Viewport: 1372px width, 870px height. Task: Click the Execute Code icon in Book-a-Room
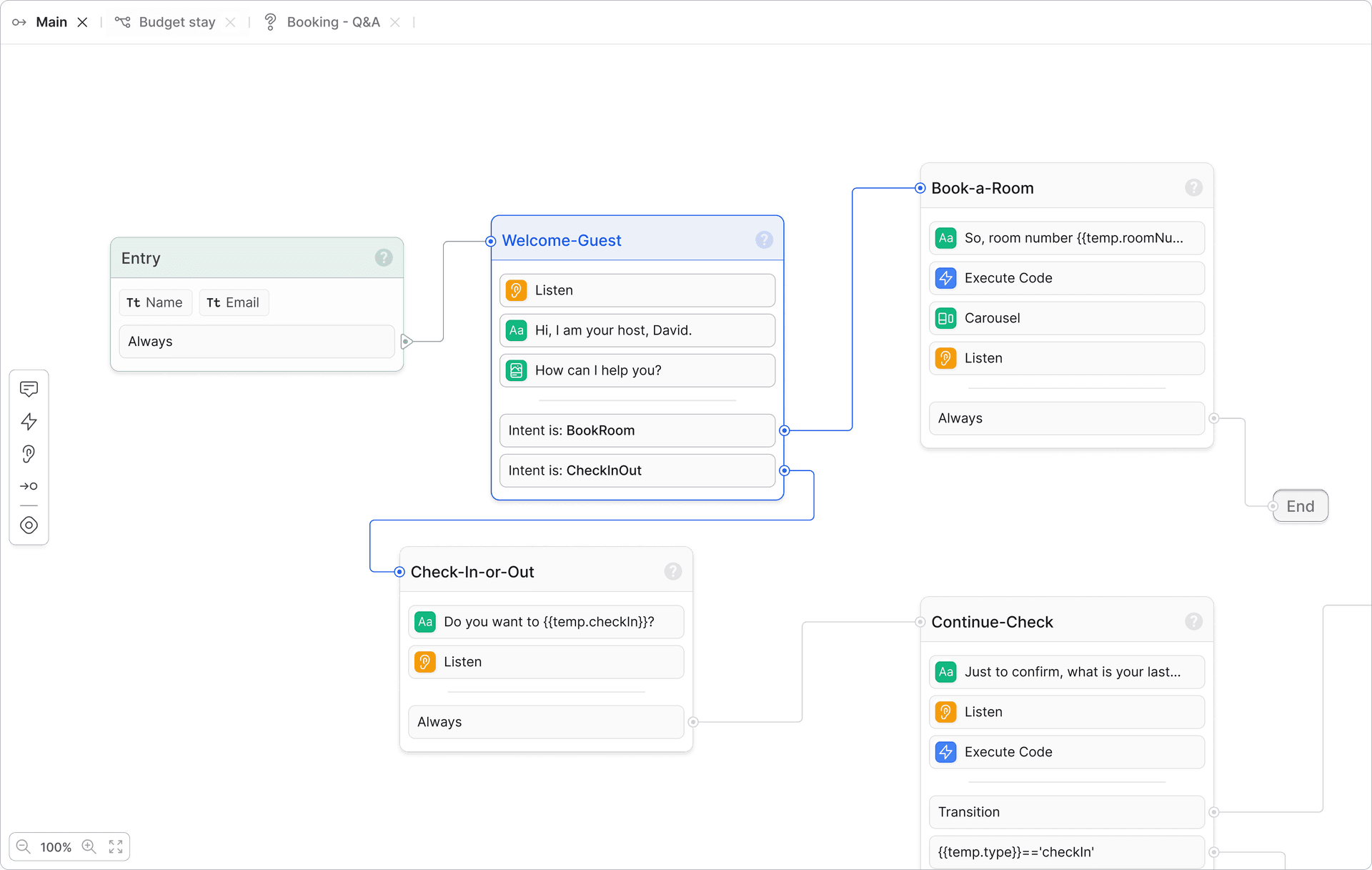coord(945,278)
